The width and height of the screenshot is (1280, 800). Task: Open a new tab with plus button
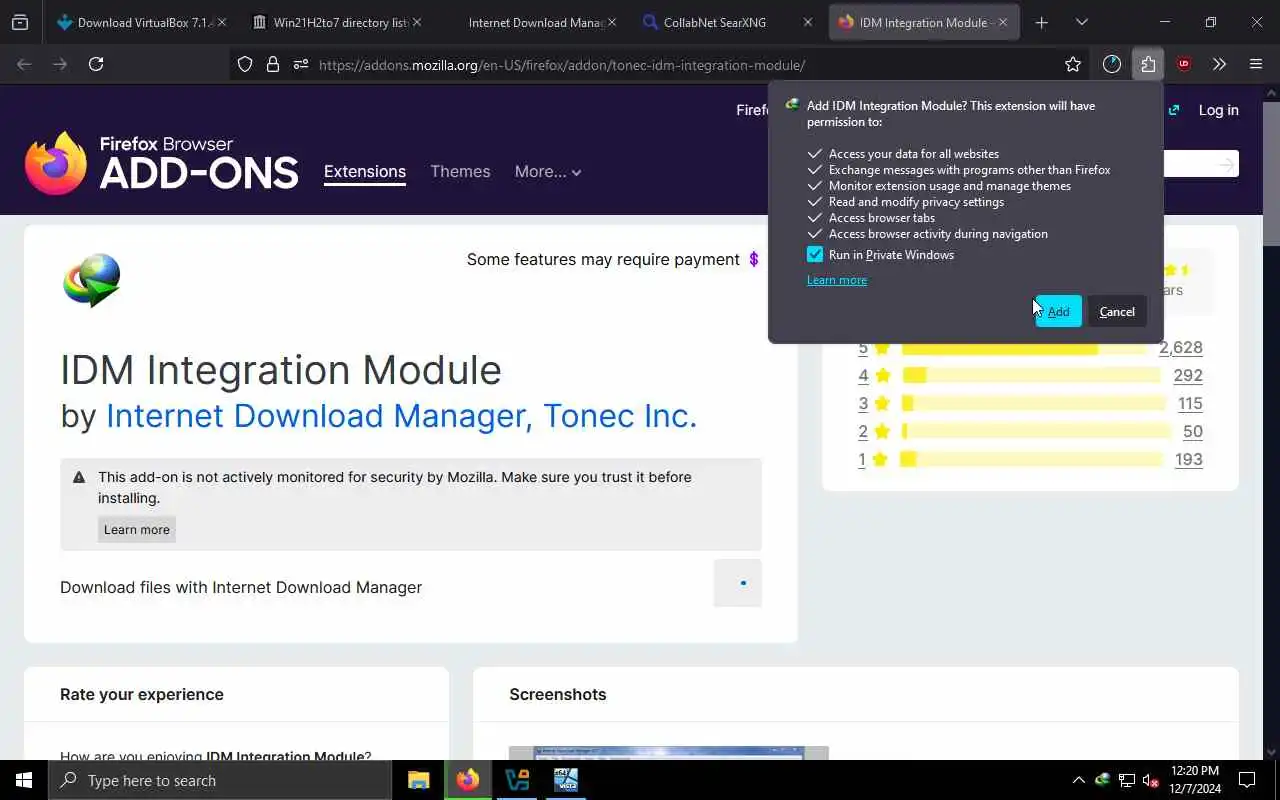coord(1042,22)
